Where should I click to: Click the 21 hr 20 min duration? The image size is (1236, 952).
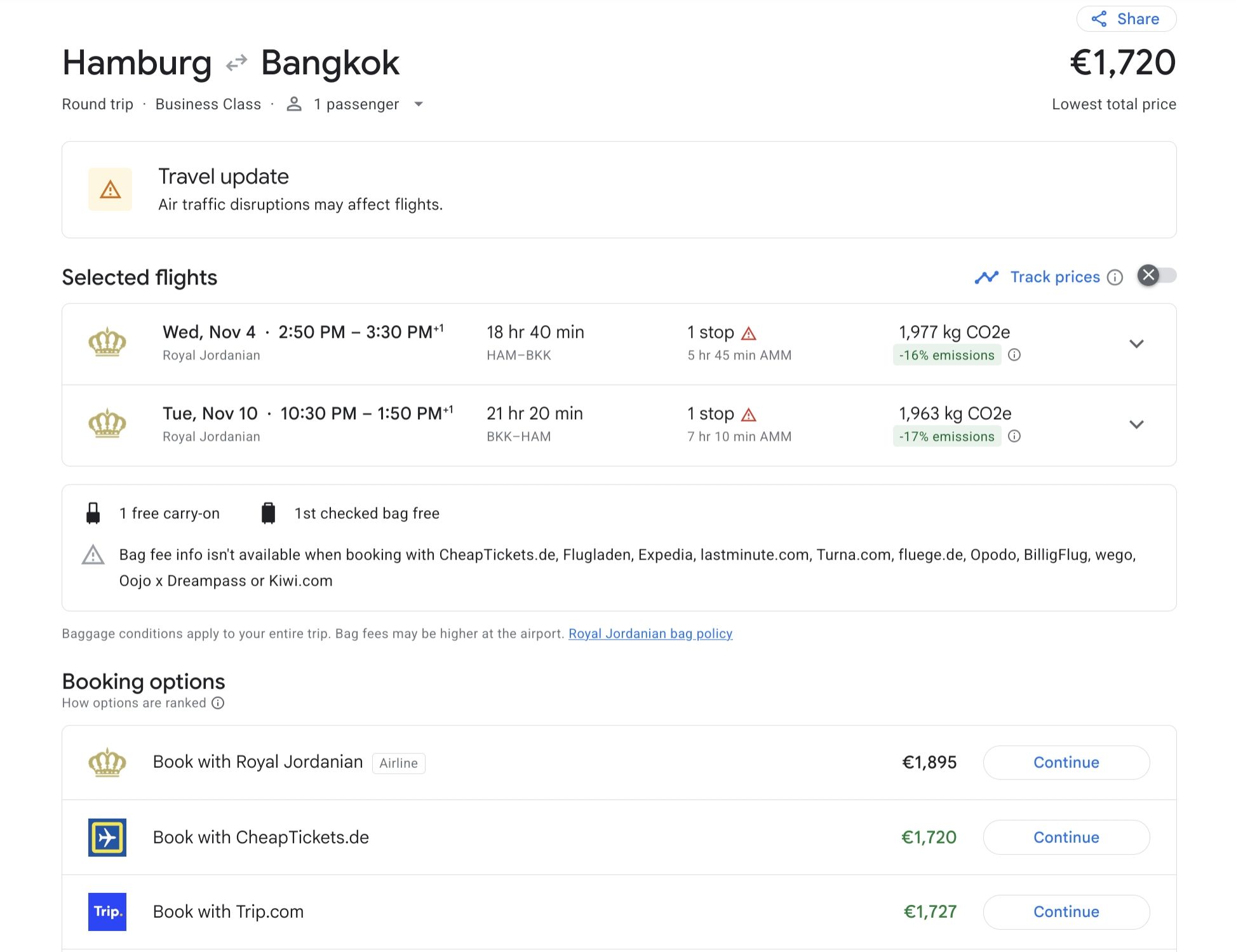[x=535, y=413]
